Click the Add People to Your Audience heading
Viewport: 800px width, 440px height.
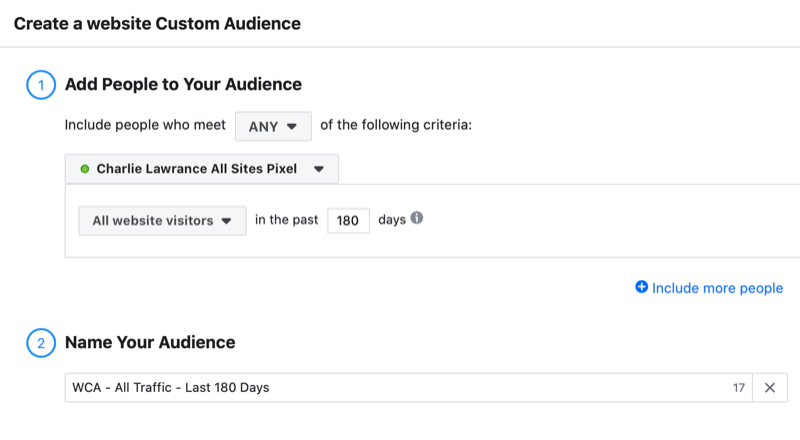183,85
